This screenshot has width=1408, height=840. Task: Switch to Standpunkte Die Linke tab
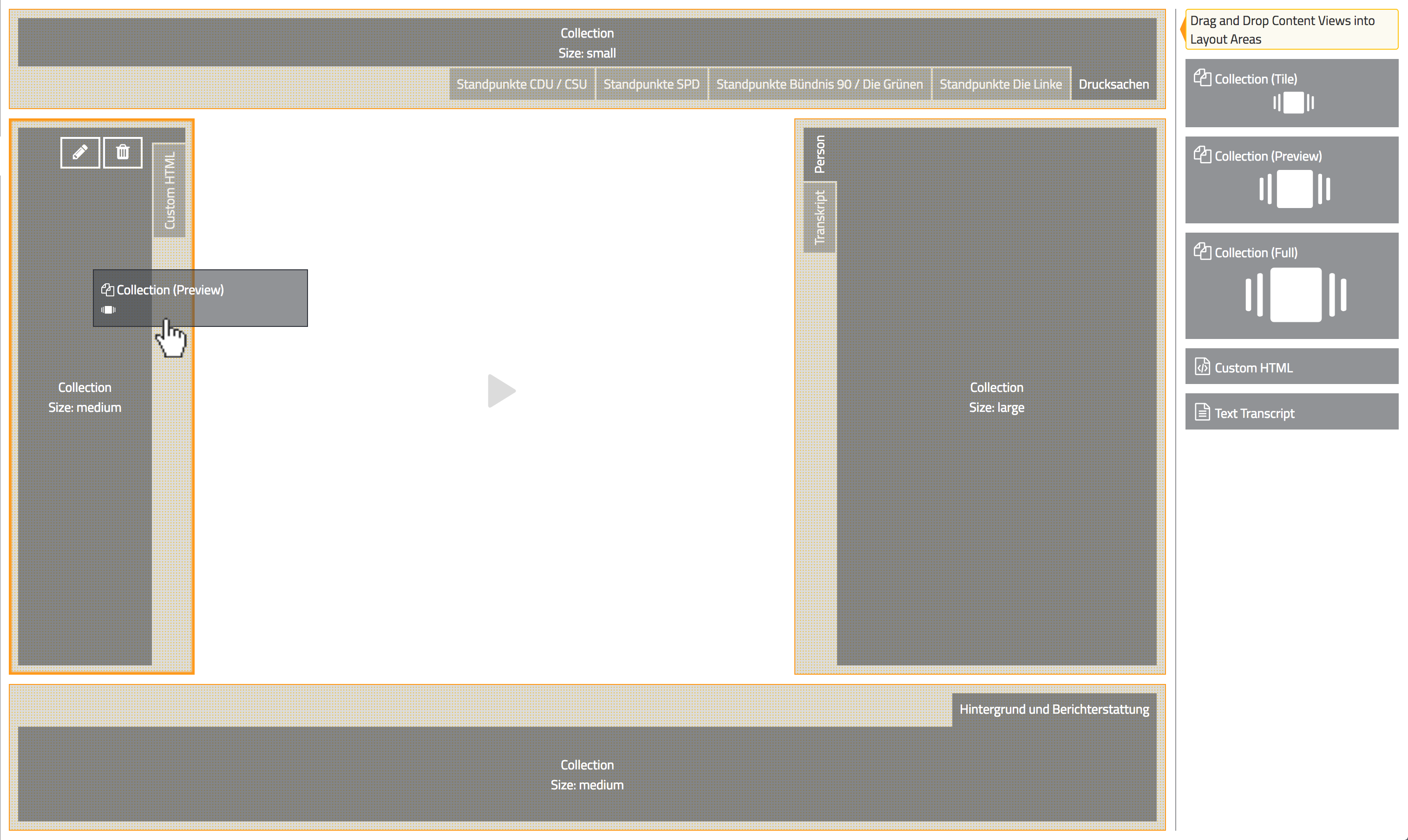pos(1001,85)
